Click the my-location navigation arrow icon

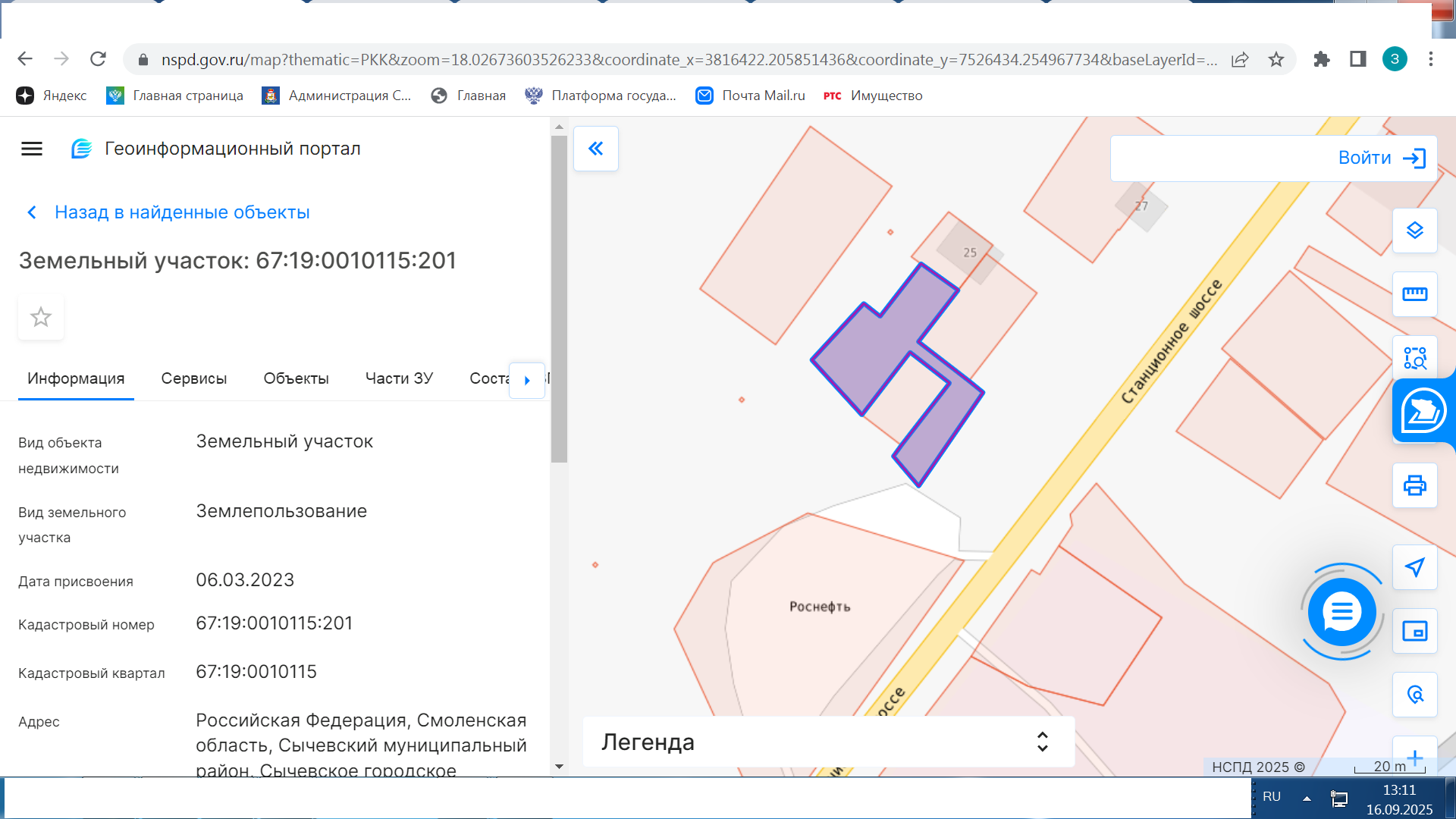point(1414,567)
